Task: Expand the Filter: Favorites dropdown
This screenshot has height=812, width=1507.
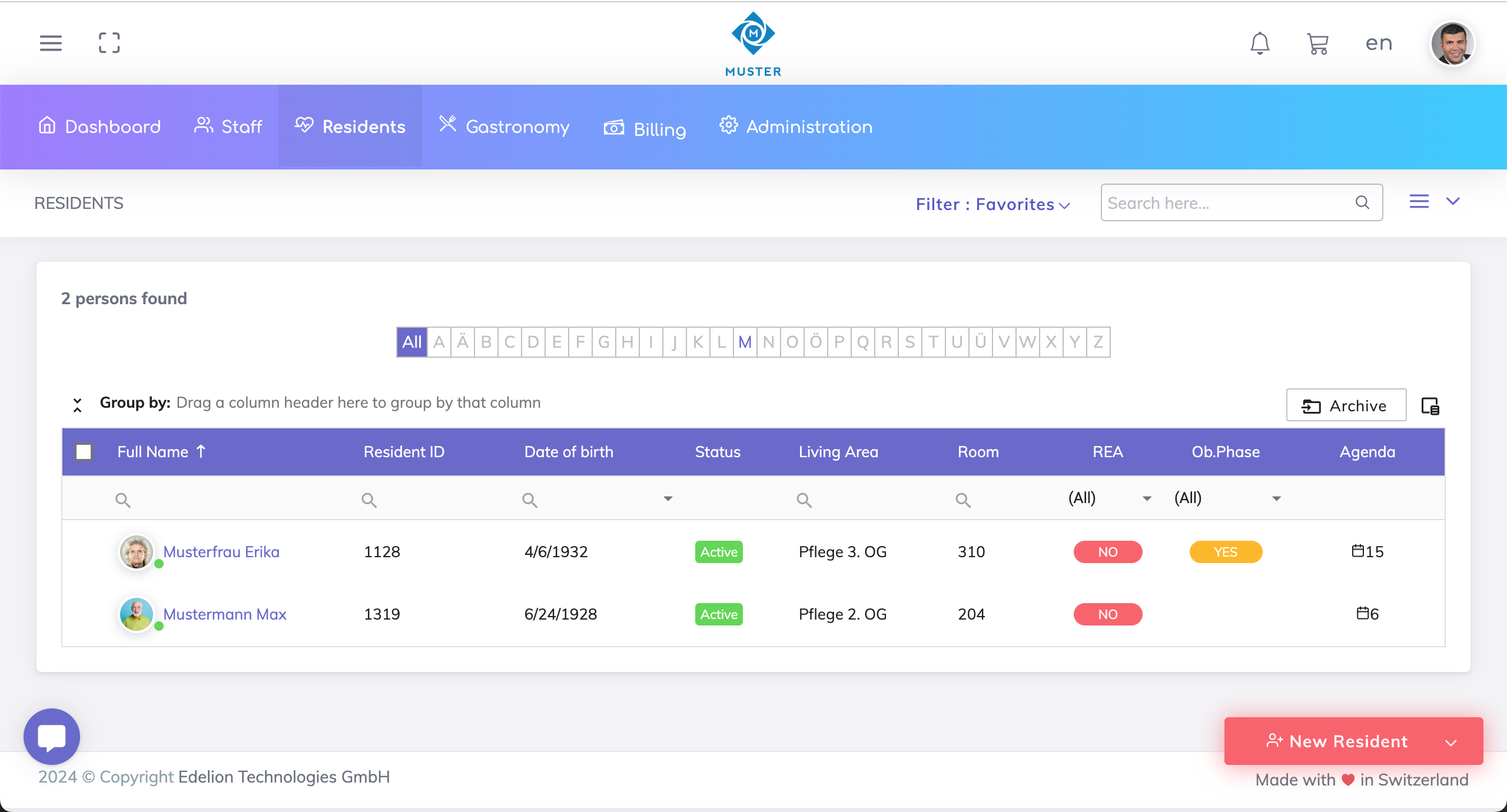Action: (x=993, y=204)
